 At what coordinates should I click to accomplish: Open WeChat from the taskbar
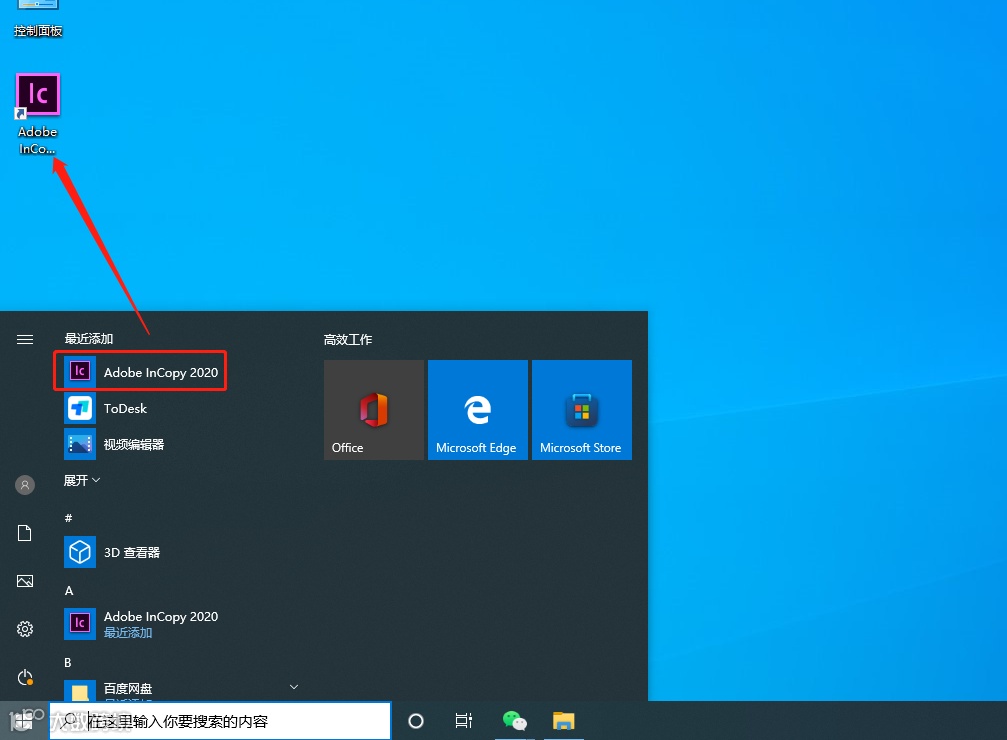pos(514,721)
